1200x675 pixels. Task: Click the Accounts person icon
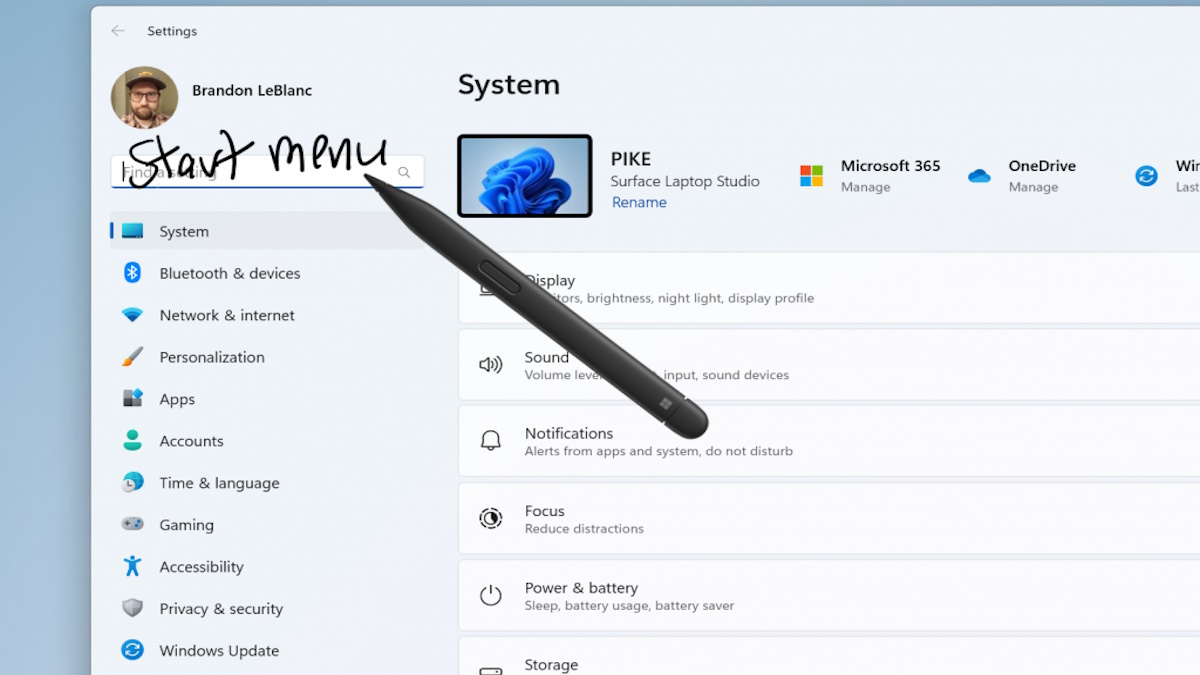click(132, 440)
